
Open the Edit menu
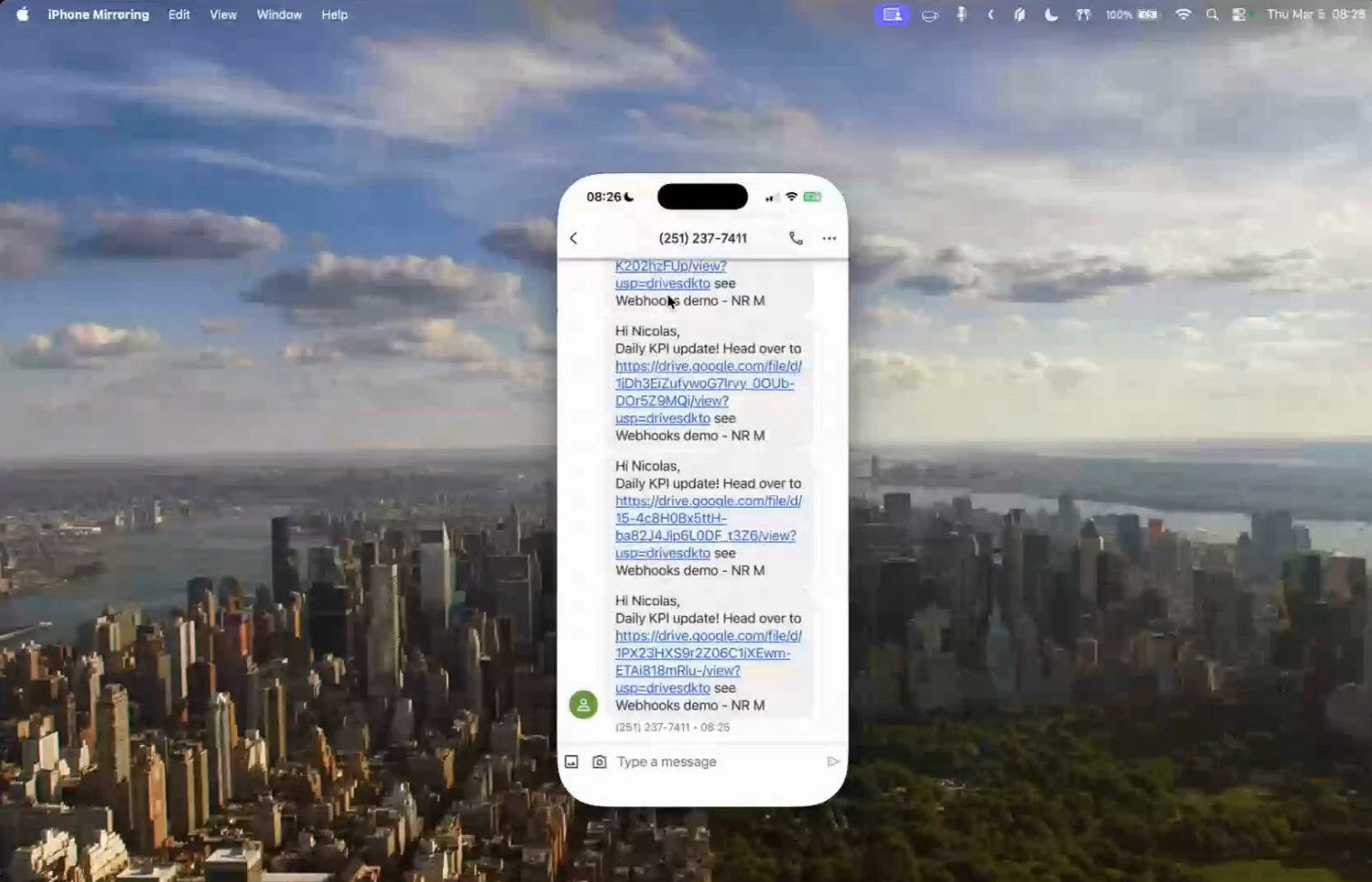179,14
